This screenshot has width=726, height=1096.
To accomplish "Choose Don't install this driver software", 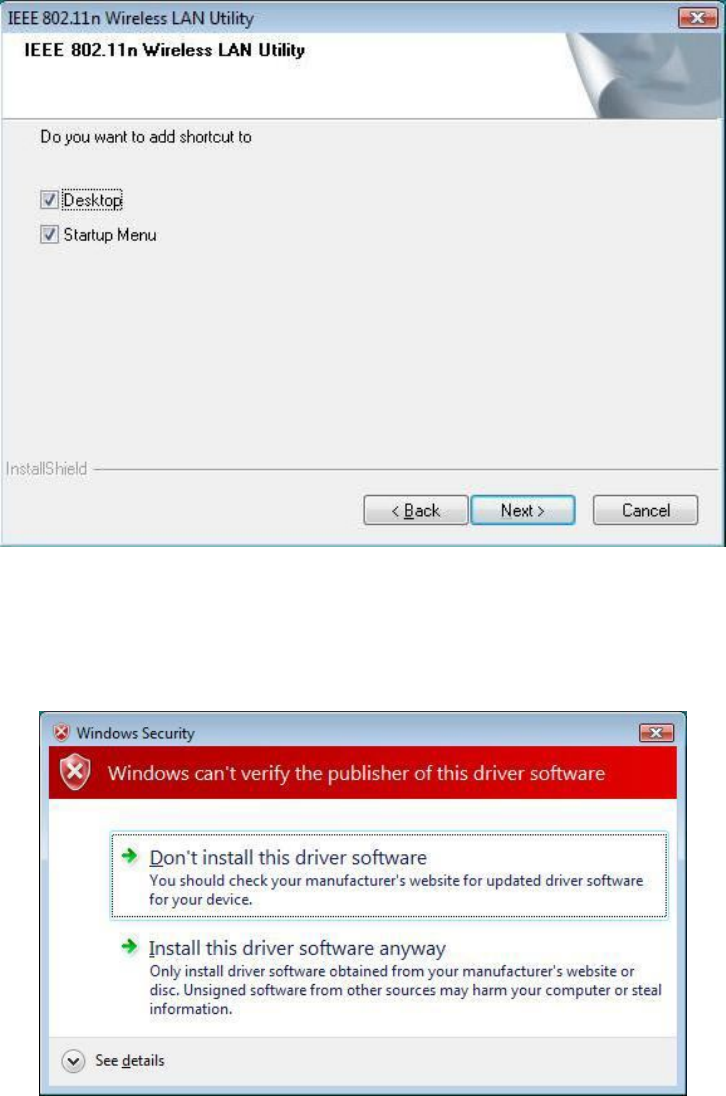I will coord(389,875).
